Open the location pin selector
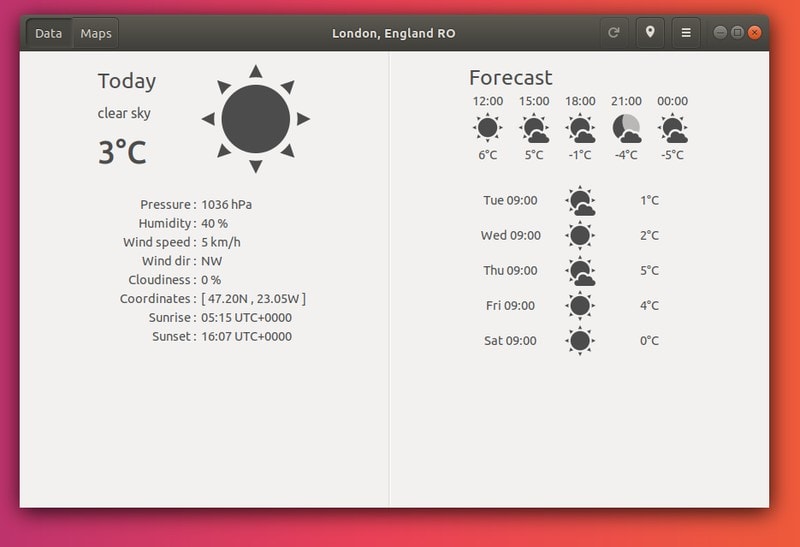 (650, 33)
